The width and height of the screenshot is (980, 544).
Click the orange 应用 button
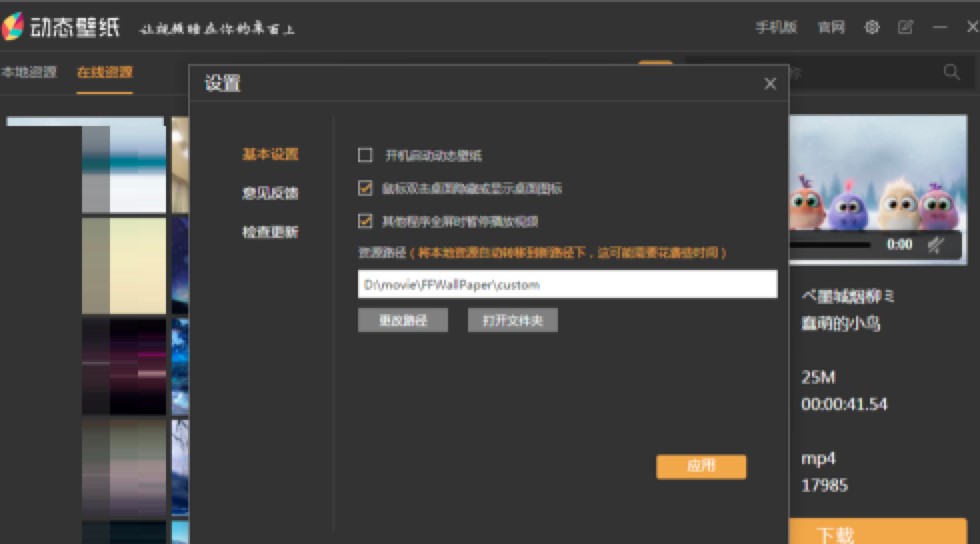click(x=701, y=466)
